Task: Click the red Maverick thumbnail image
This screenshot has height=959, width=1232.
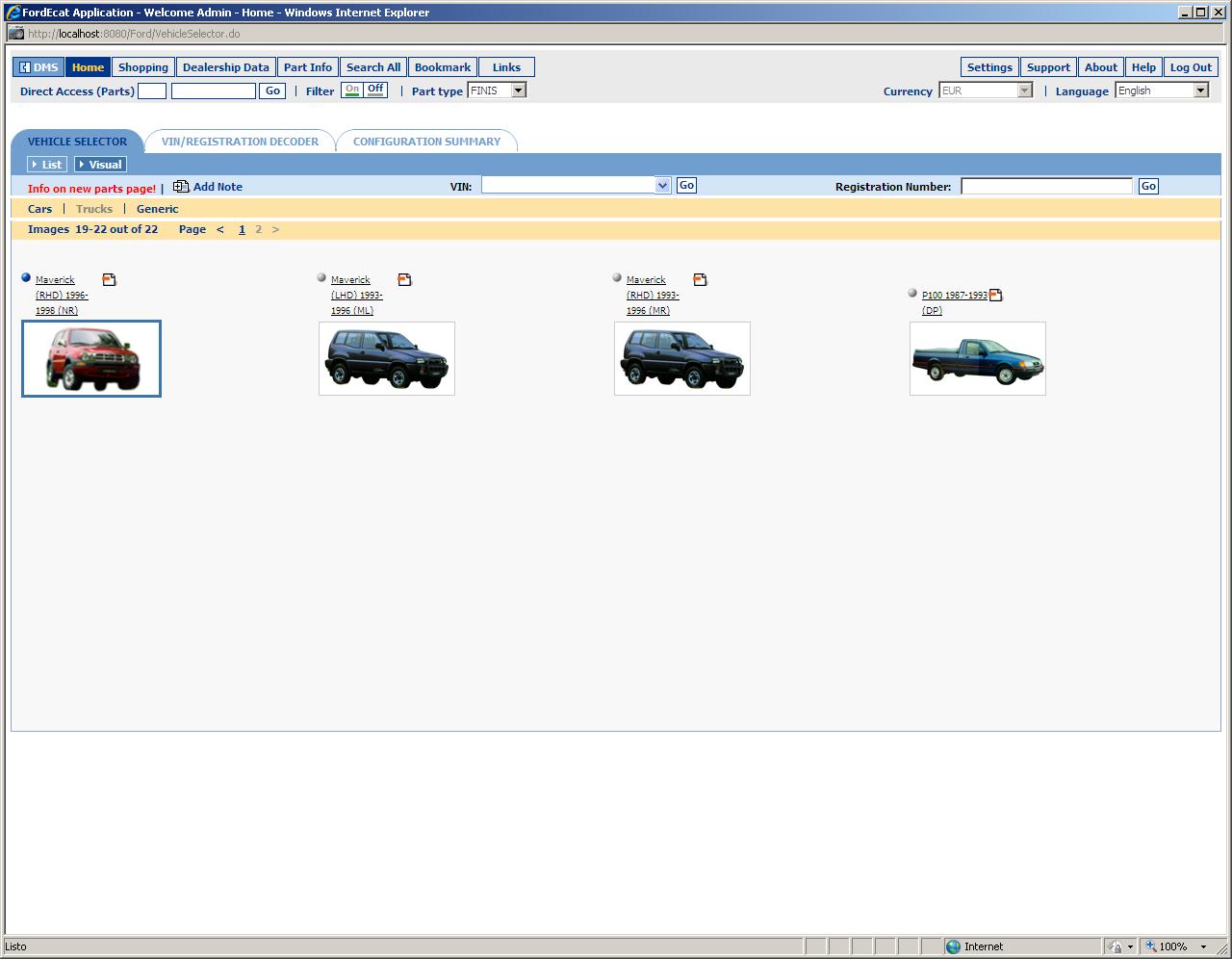Action: (x=91, y=358)
